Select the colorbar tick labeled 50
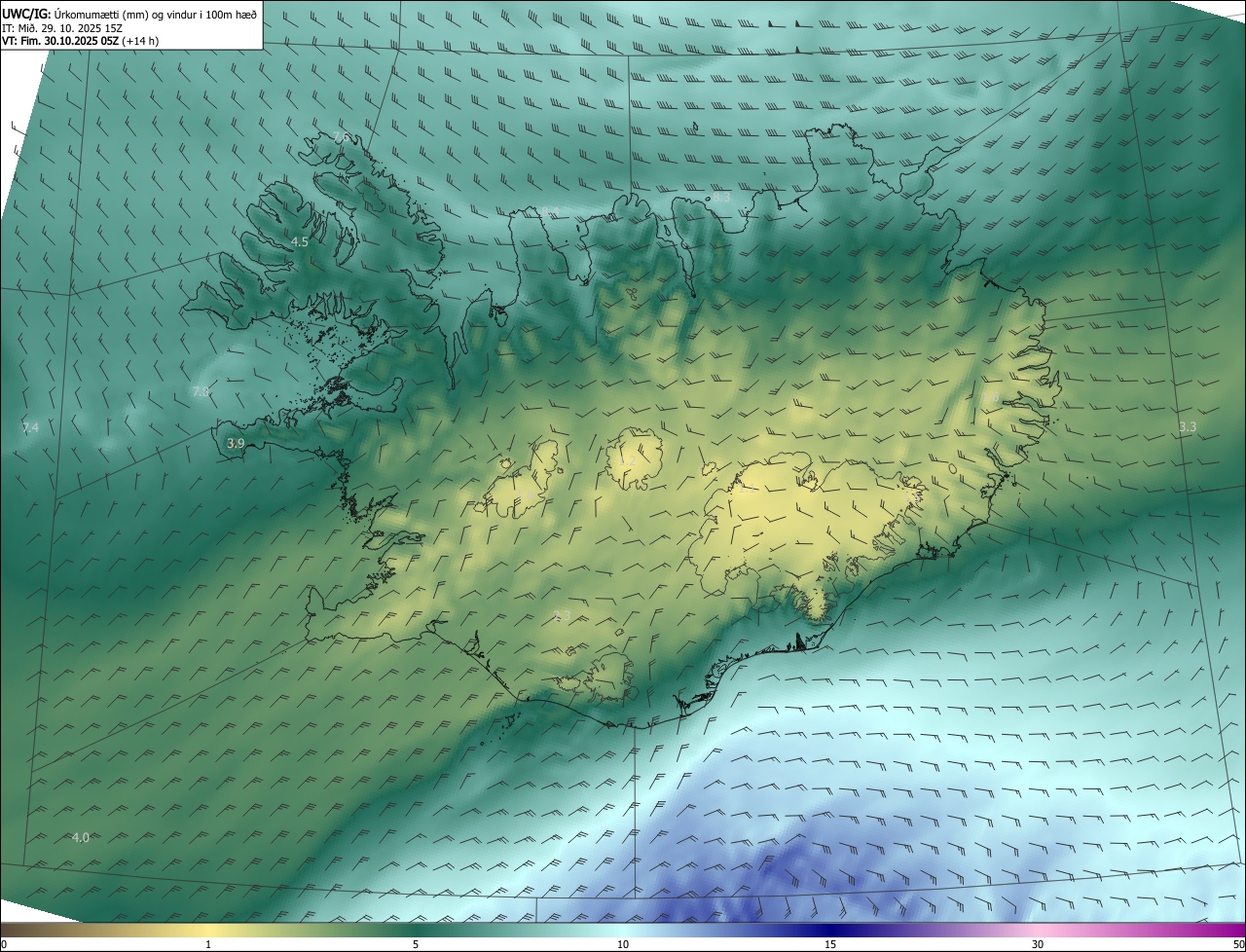This screenshot has height=952, width=1246. [1239, 945]
